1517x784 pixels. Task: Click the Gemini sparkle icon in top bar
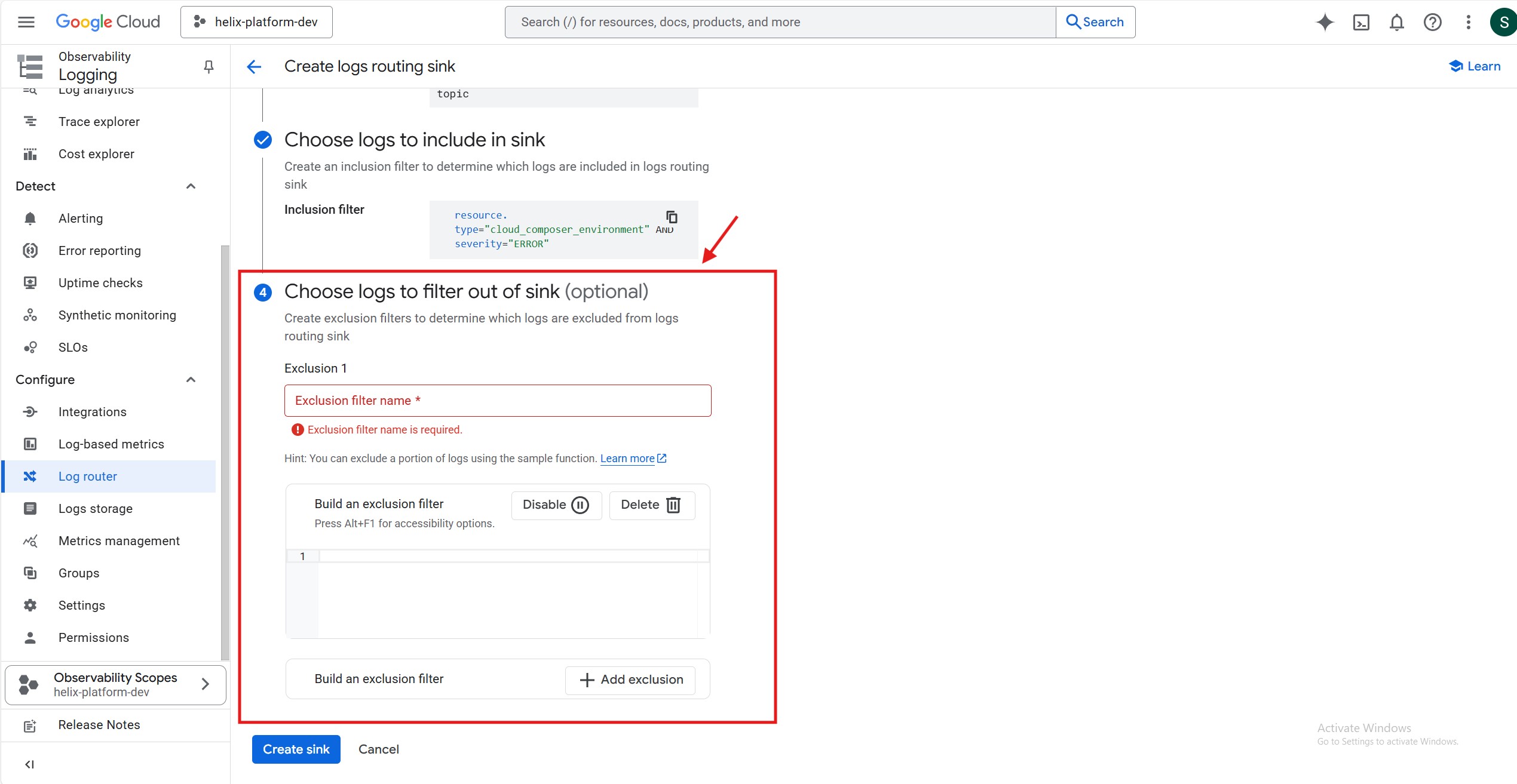1325,22
